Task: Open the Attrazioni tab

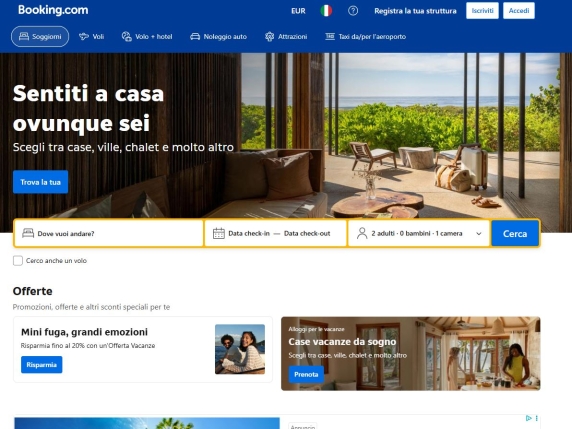Action: coord(286,36)
